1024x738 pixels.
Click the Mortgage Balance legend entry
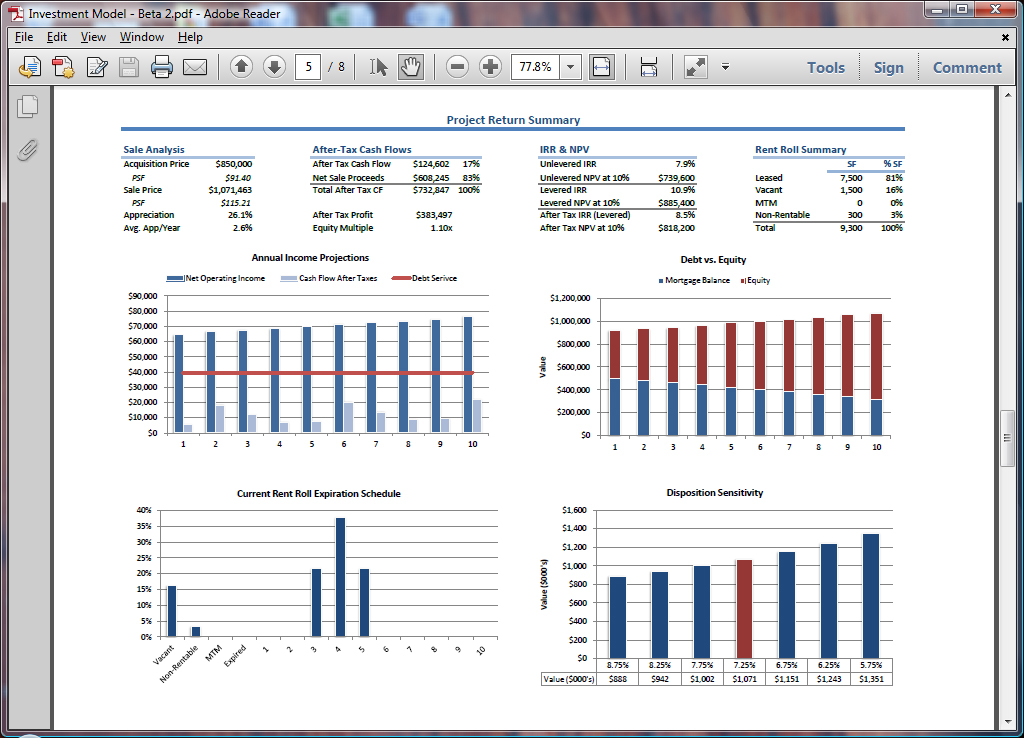click(694, 280)
